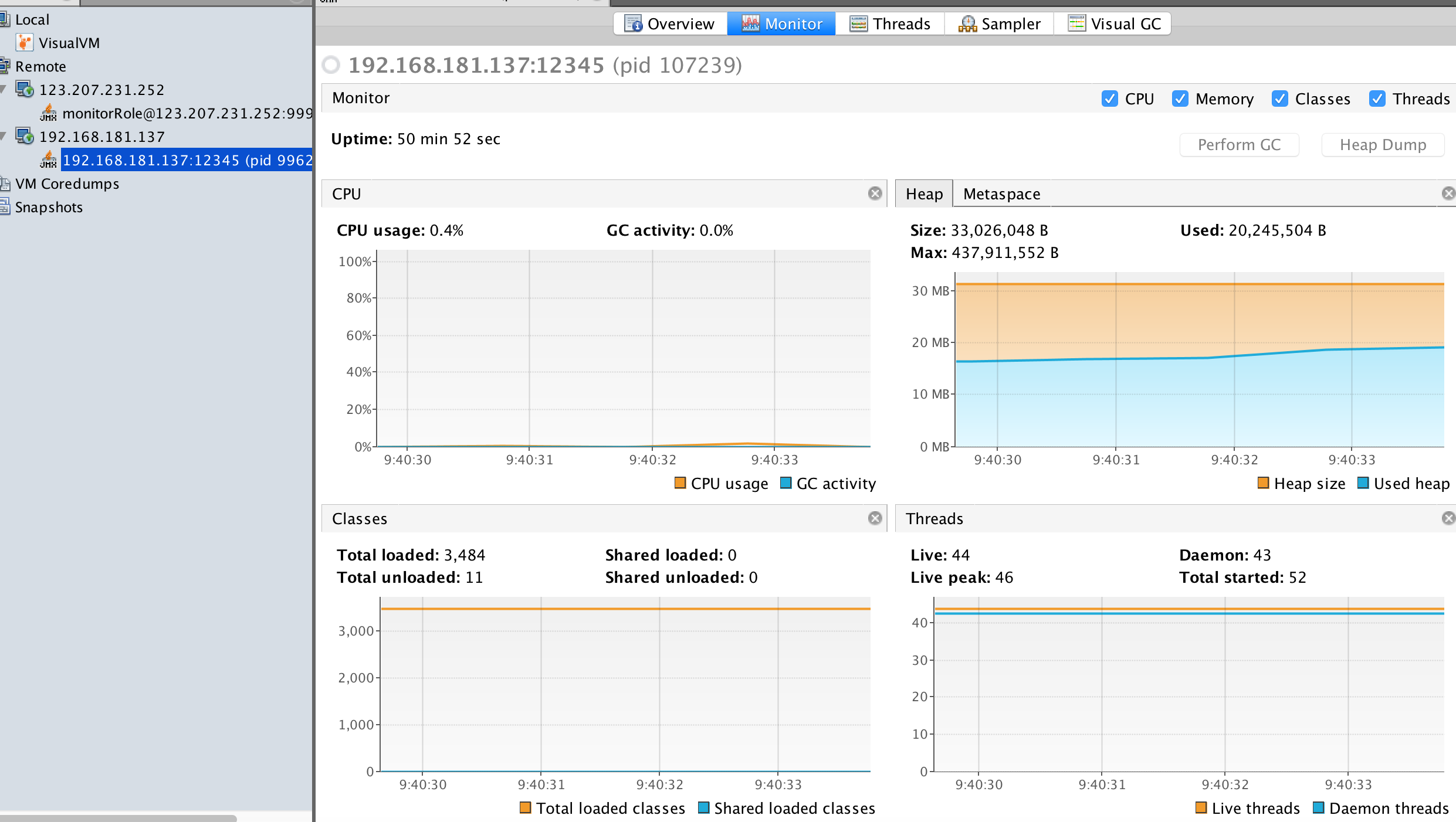
Task: Uncheck the CPU checkbox
Action: [x=1109, y=98]
